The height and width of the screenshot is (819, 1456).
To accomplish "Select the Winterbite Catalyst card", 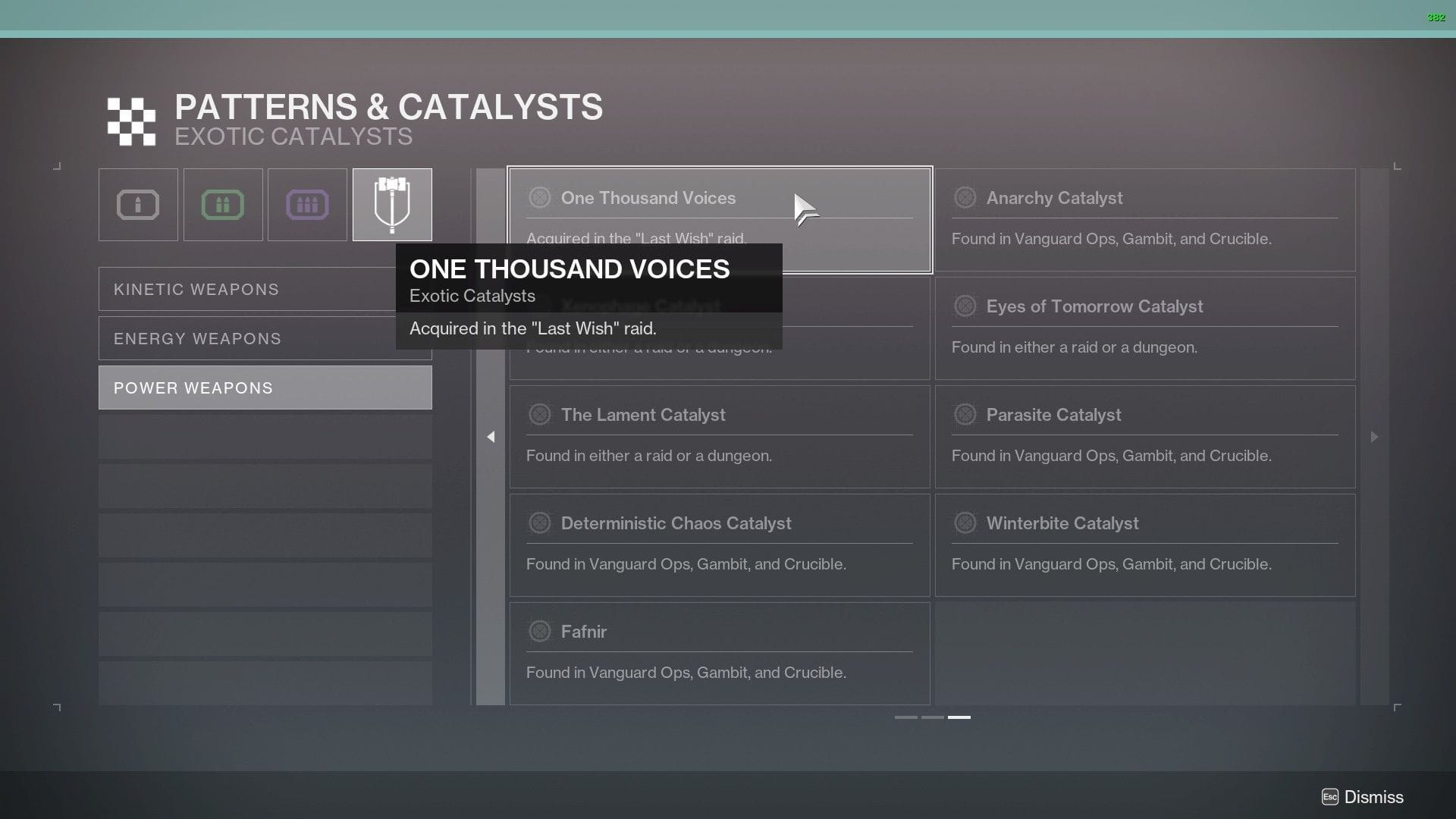I will [1145, 545].
